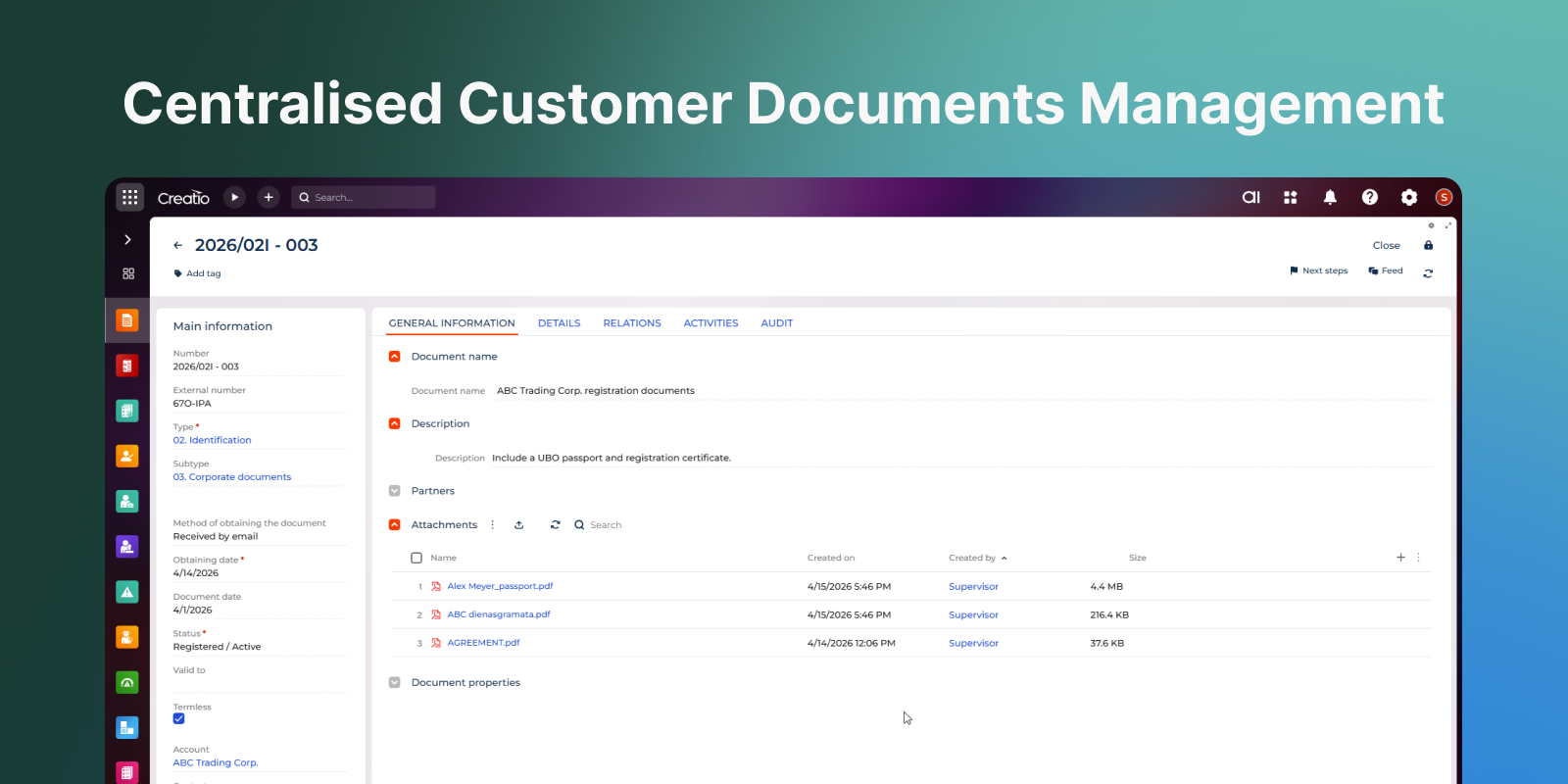Select all attachments with header checkbox
The height and width of the screenshot is (784, 1568).
416,558
